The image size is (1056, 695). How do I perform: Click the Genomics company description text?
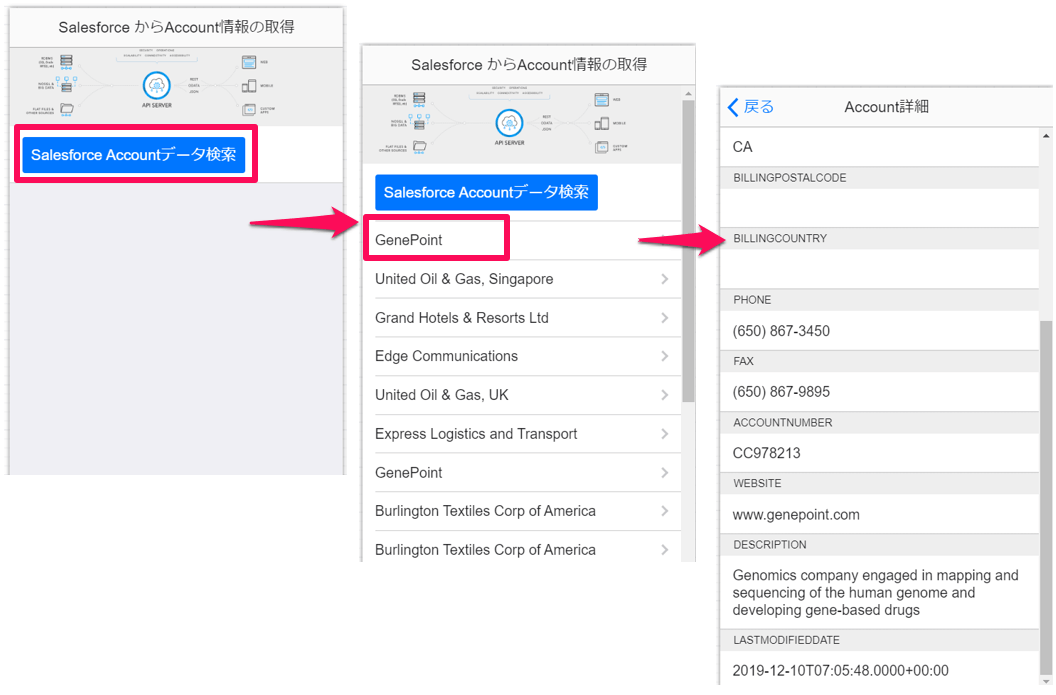(876, 593)
